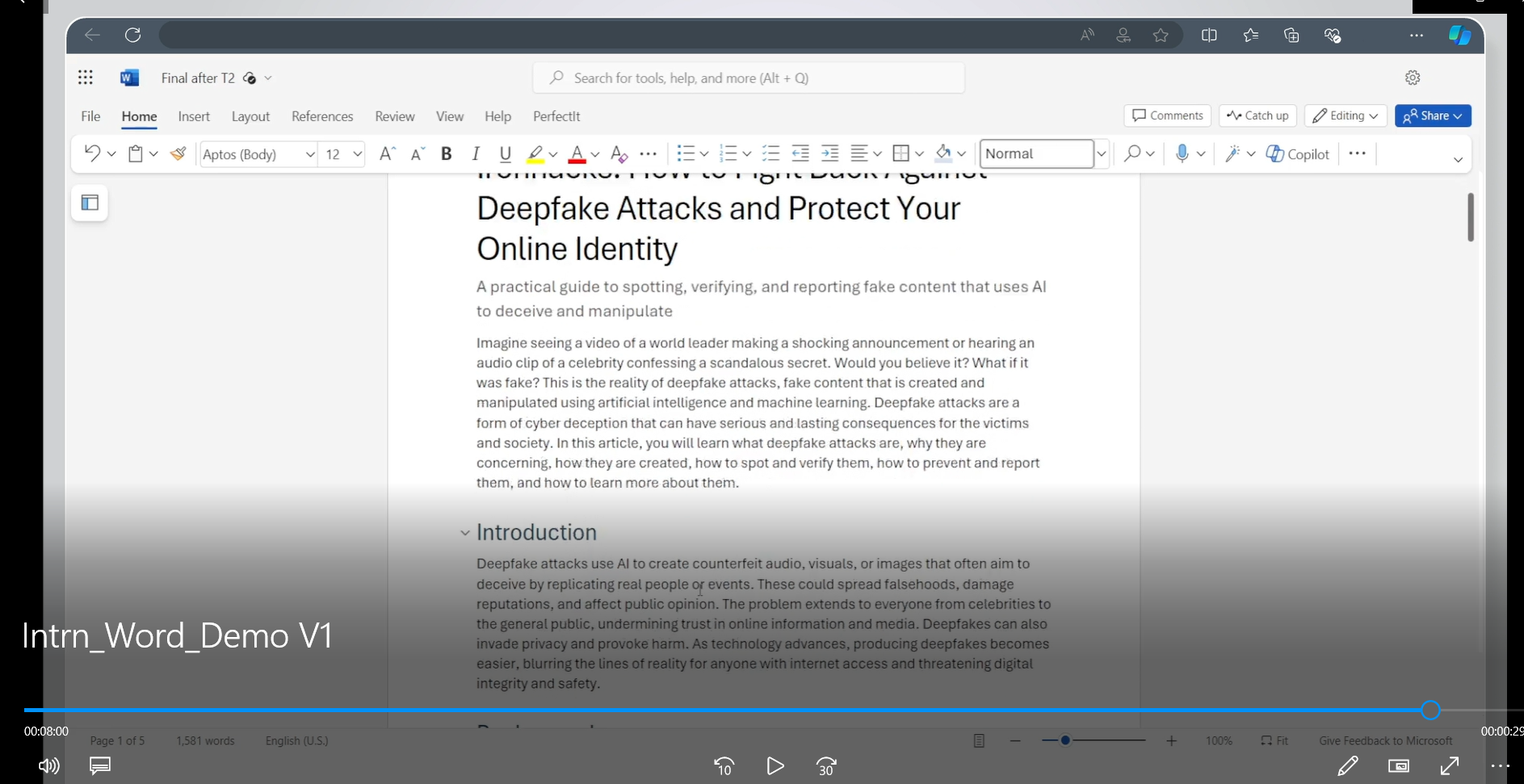Screen dimensions: 1524x784
Task: Click the checklist icon
Action: click(x=770, y=153)
